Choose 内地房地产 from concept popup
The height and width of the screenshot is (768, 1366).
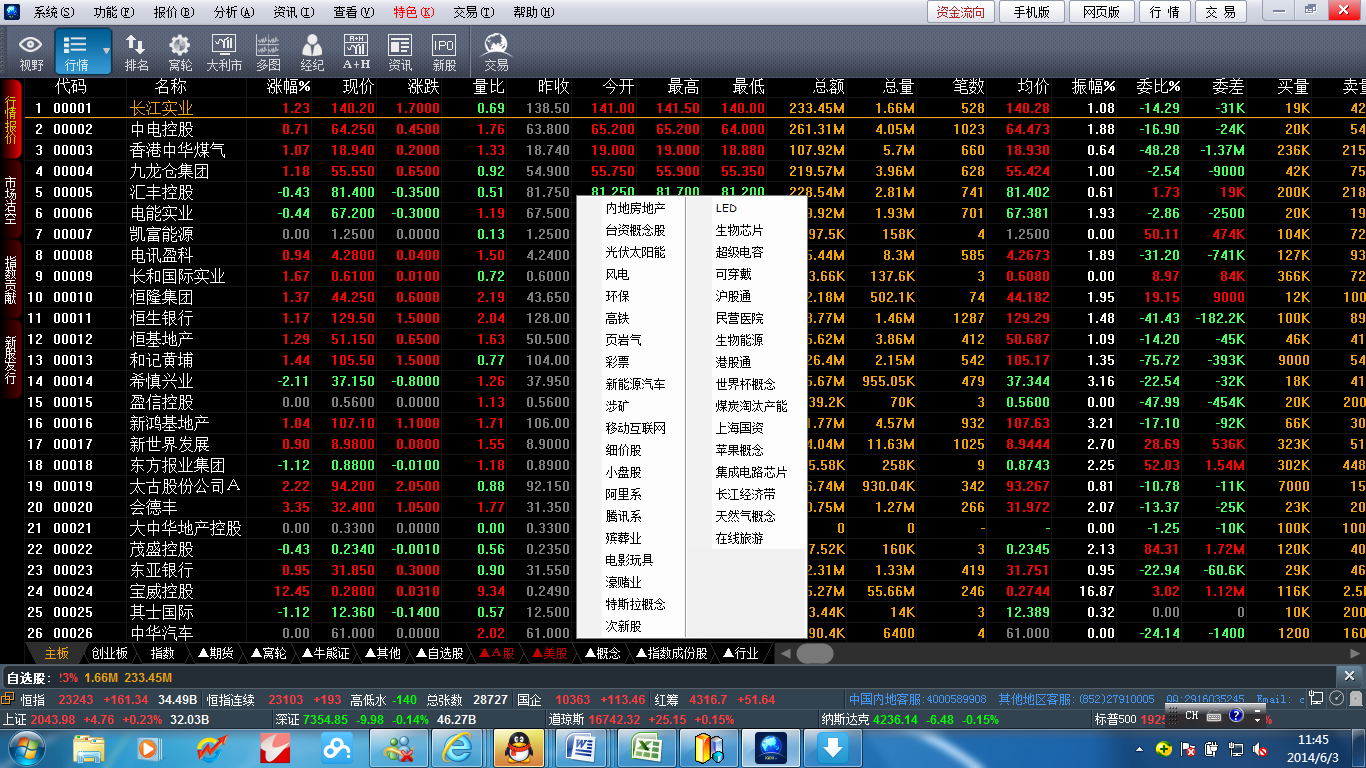(x=635, y=208)
